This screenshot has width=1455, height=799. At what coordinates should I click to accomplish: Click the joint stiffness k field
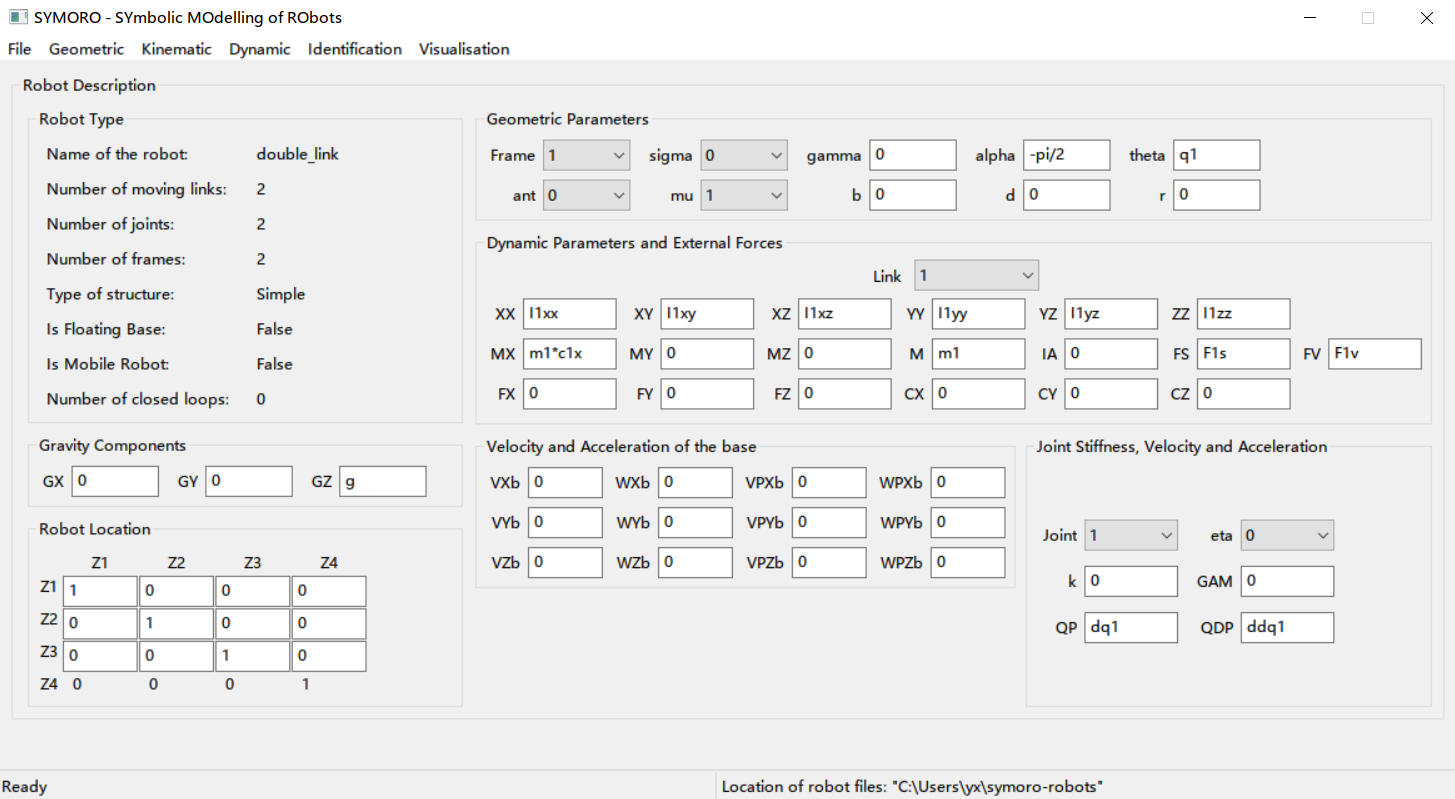point(1132,581)
